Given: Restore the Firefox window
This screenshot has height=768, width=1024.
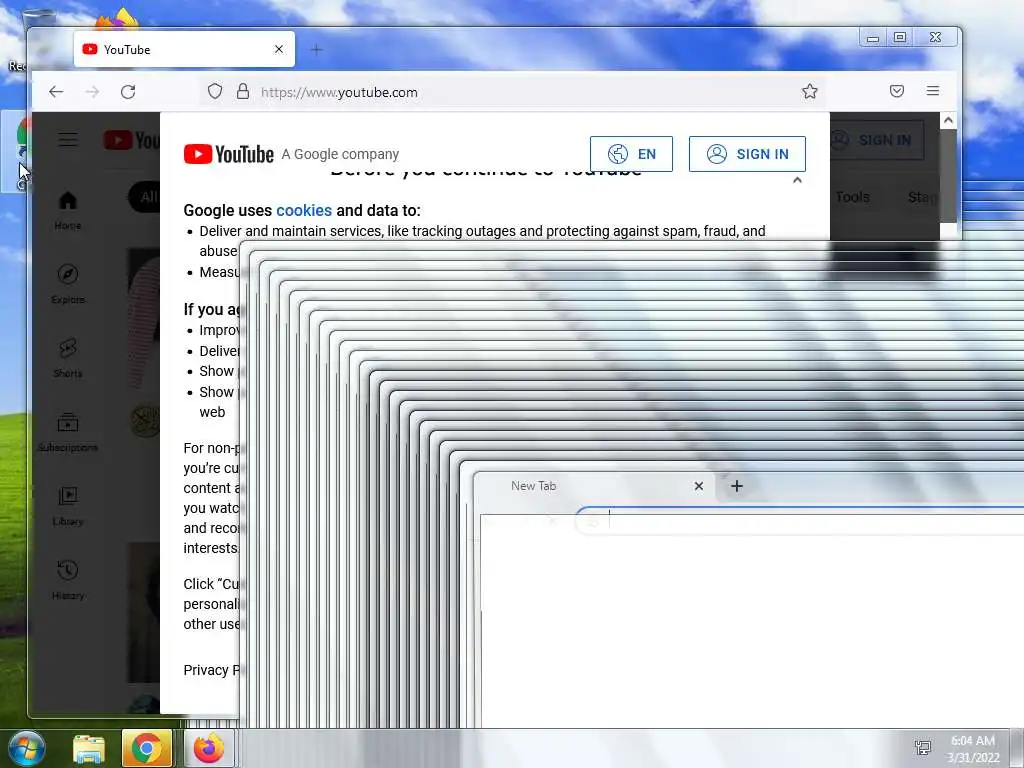Looking at the screenshot, I should (900, 37).
